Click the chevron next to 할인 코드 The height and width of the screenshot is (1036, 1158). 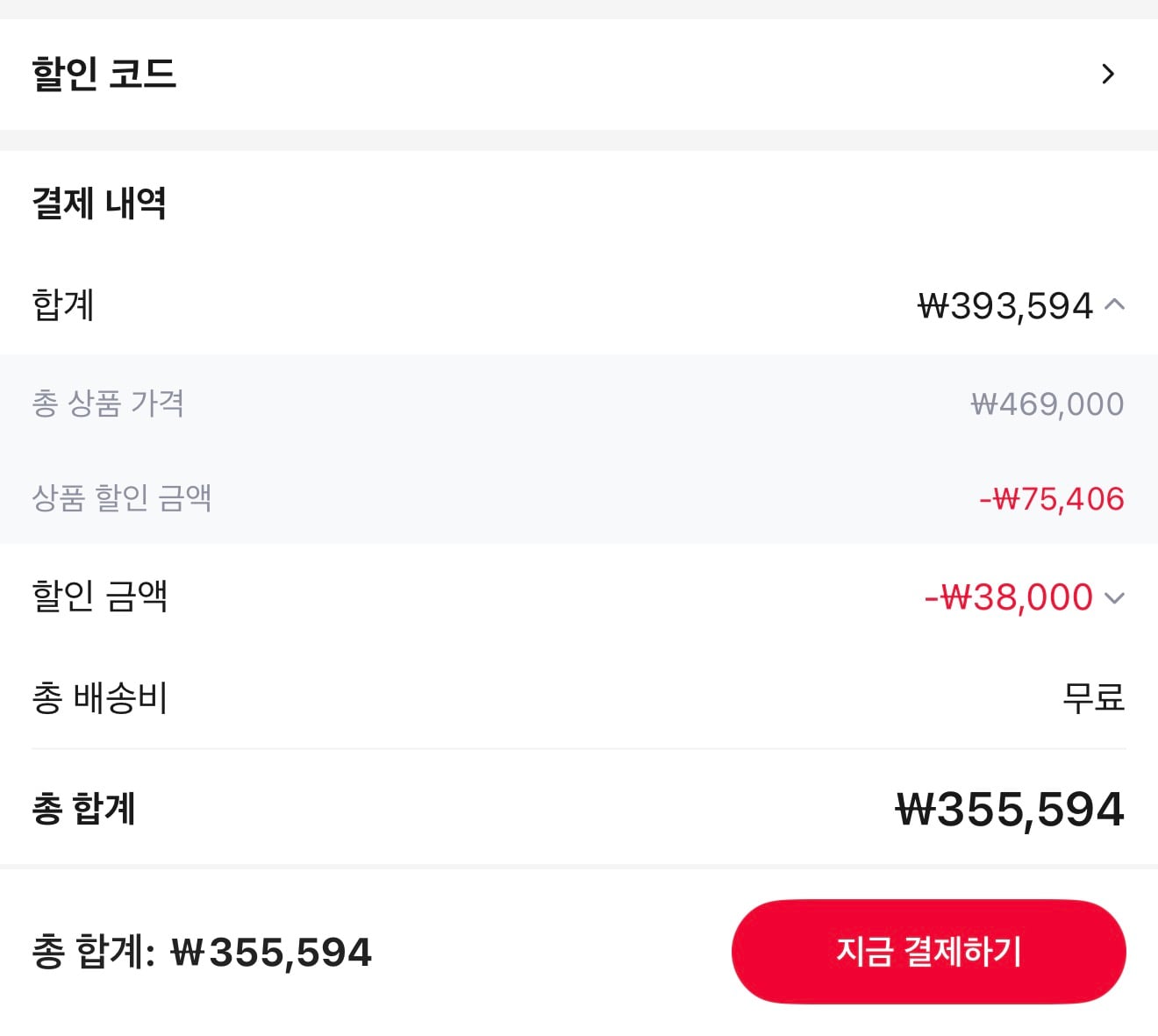(x=1109, y=74)
